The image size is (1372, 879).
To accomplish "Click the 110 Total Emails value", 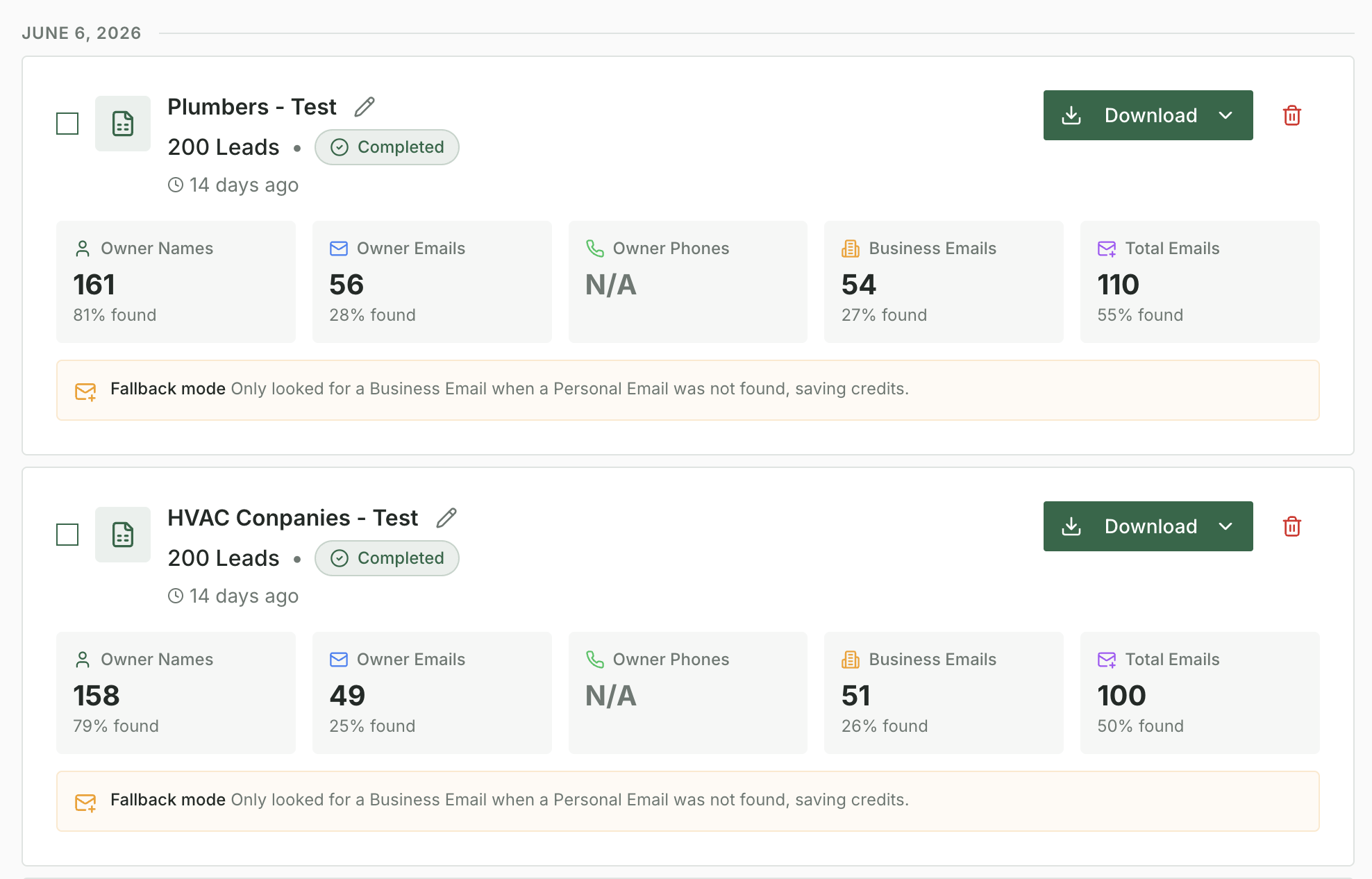I will (1119, 285).
